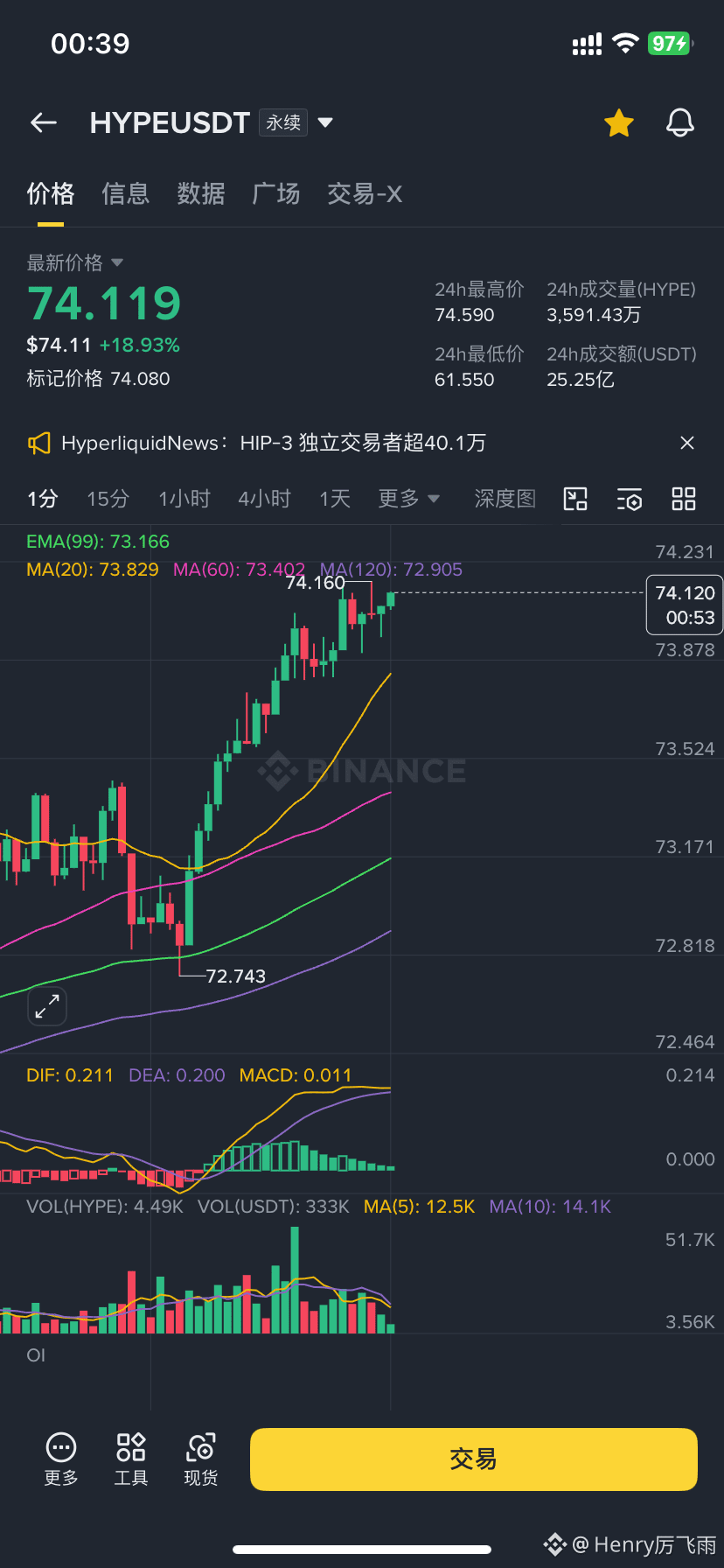
Task: Expand the HYPEUSDT pair selector dropdown
Action: point(325,122)
